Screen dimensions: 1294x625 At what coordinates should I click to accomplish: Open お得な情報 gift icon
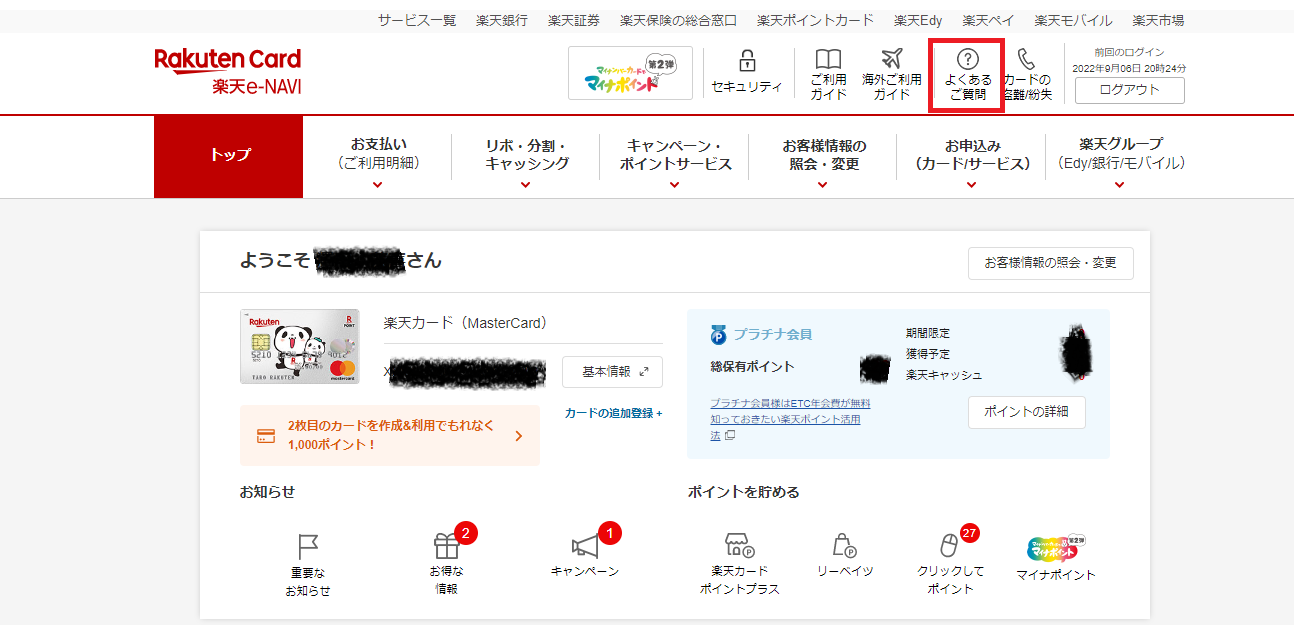[446, 546]
